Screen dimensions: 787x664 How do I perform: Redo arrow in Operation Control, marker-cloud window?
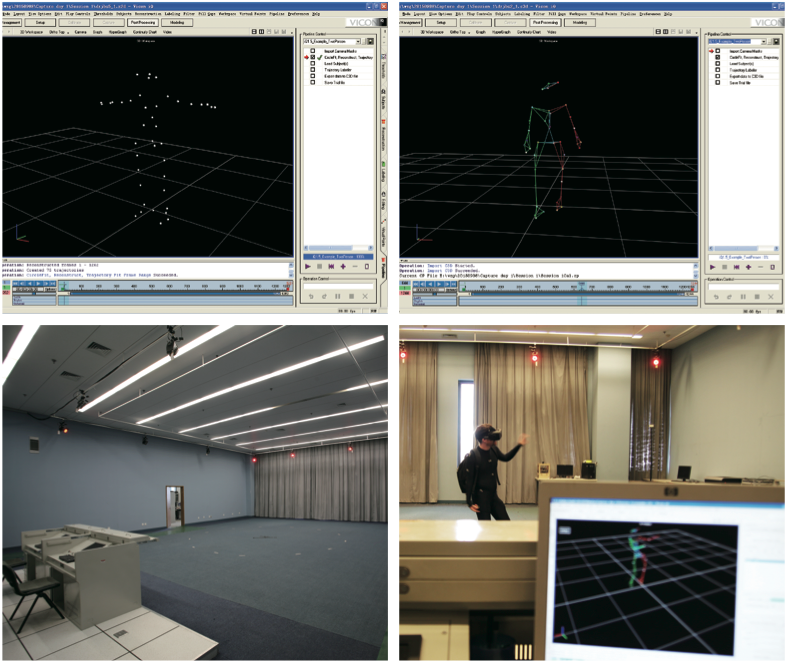[324, 297]
